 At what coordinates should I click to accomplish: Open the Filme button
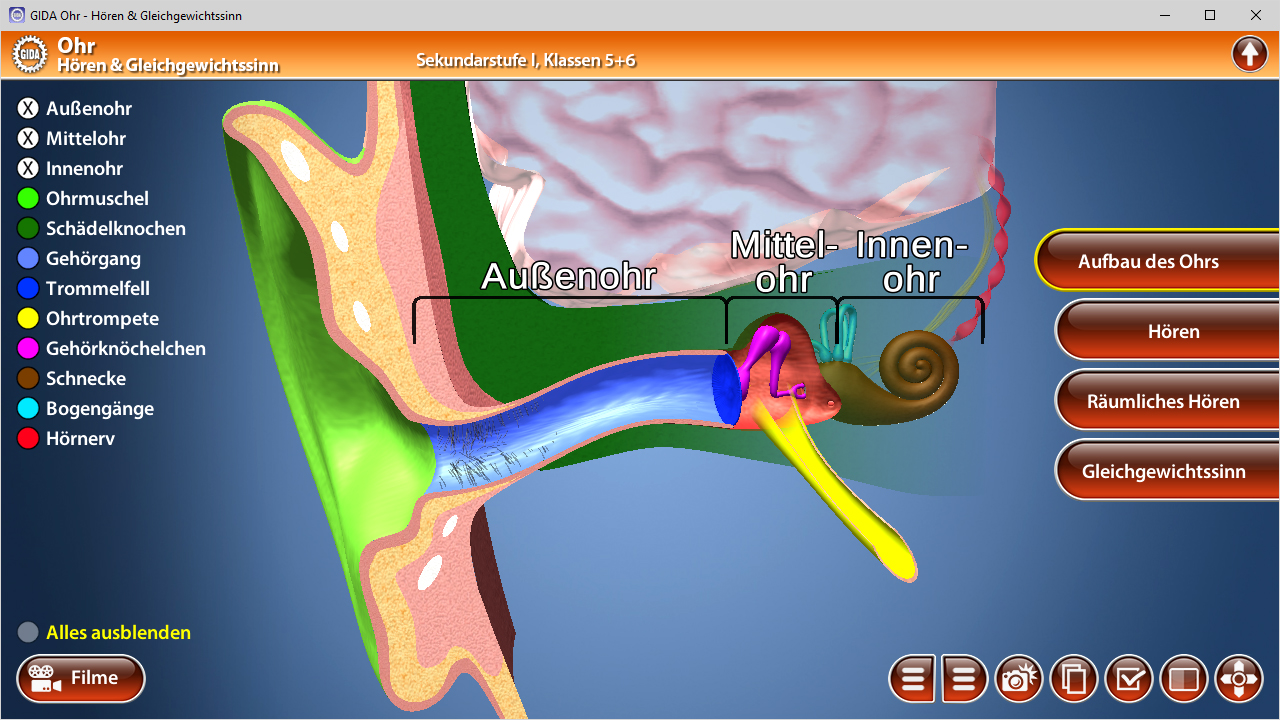tap(81, 679)
